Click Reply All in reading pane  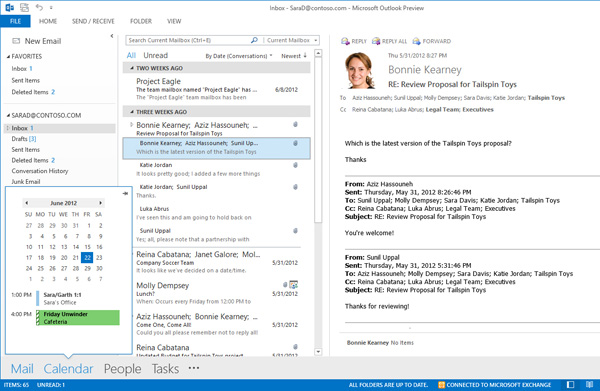[390, 41]
